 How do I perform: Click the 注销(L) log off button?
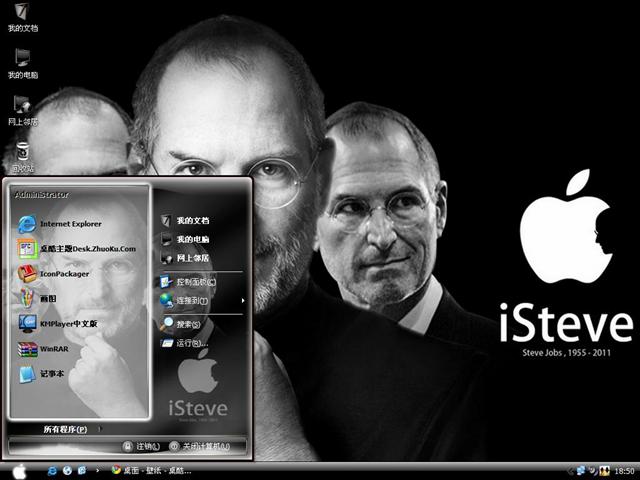point(141,446)
